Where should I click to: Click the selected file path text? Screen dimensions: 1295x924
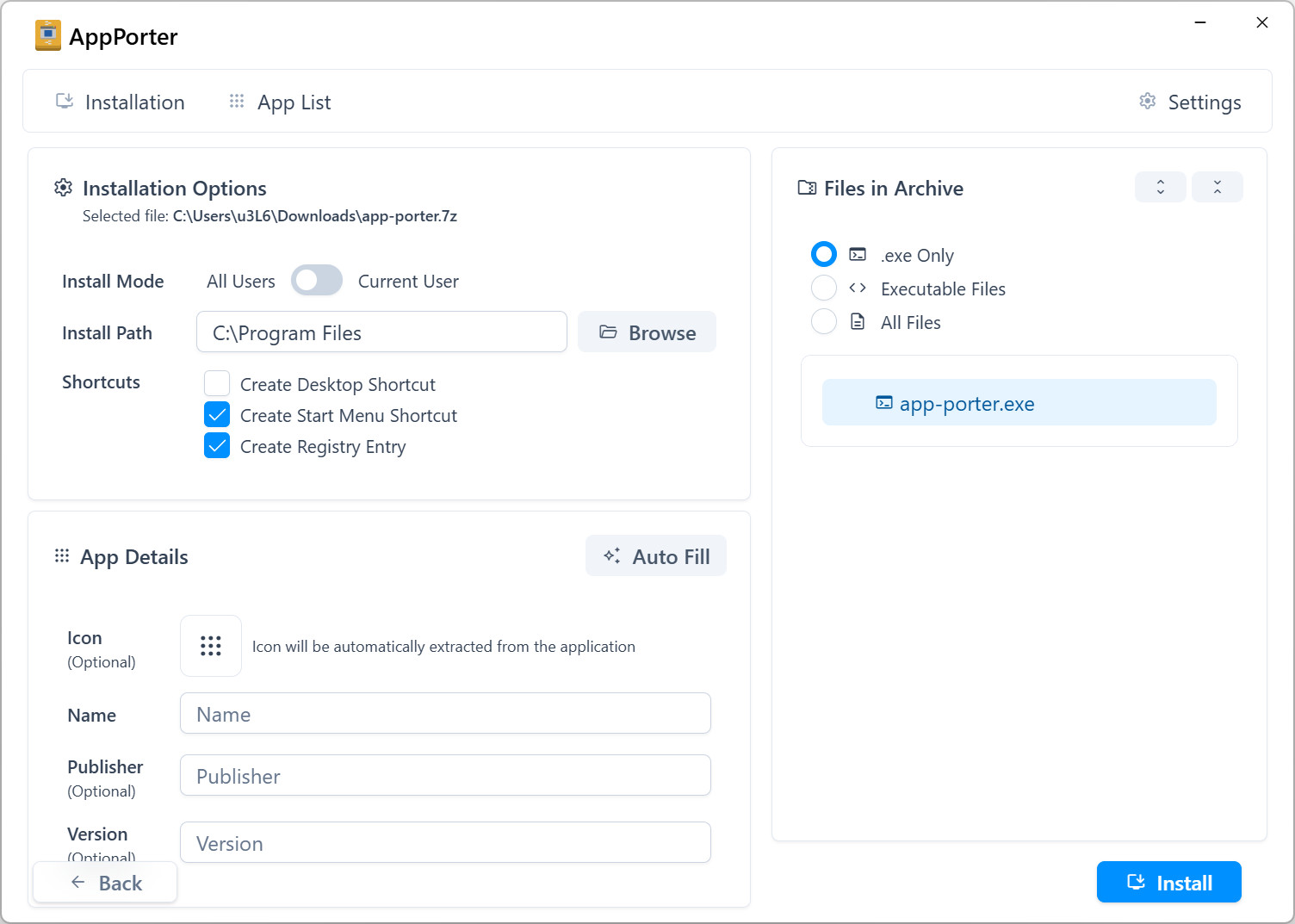click(315, 216)
